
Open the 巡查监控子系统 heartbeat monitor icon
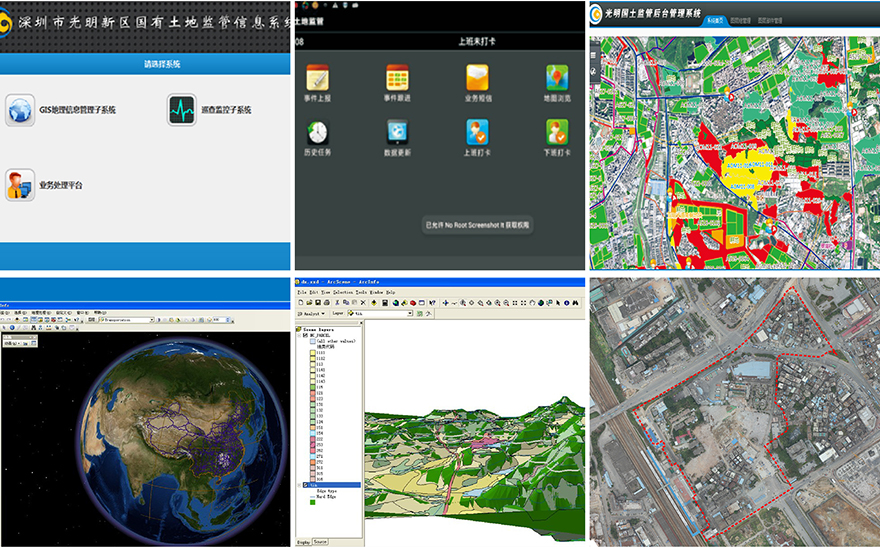pos(182,109)
